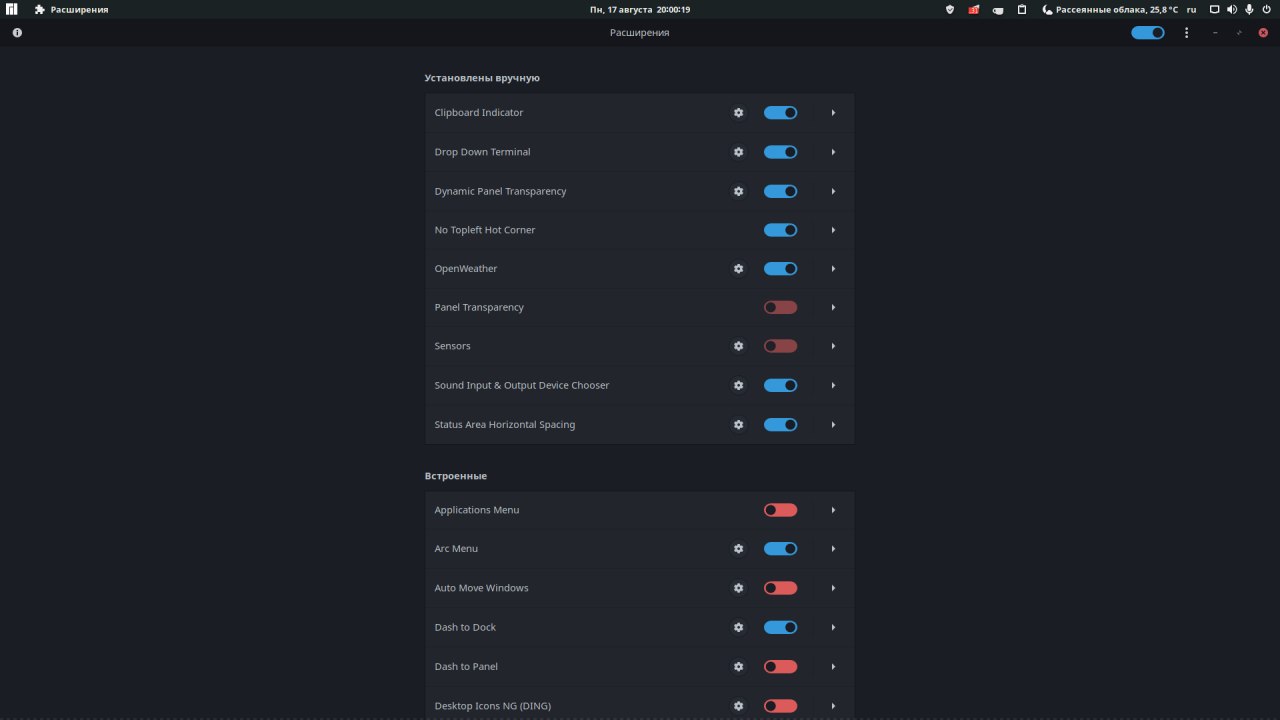The image size is (1280, 720).
Task: Click the info icon in the header bar
Action: coord(17,33)
